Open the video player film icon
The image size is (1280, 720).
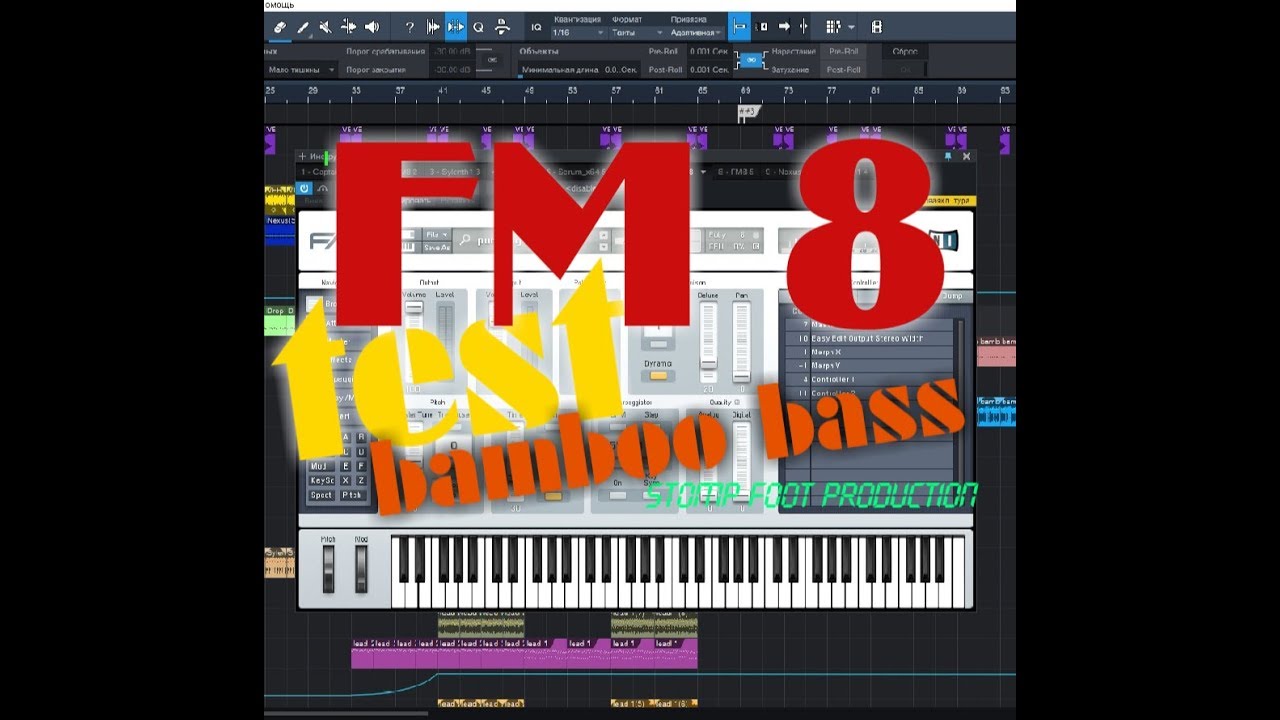click(877, 27)
